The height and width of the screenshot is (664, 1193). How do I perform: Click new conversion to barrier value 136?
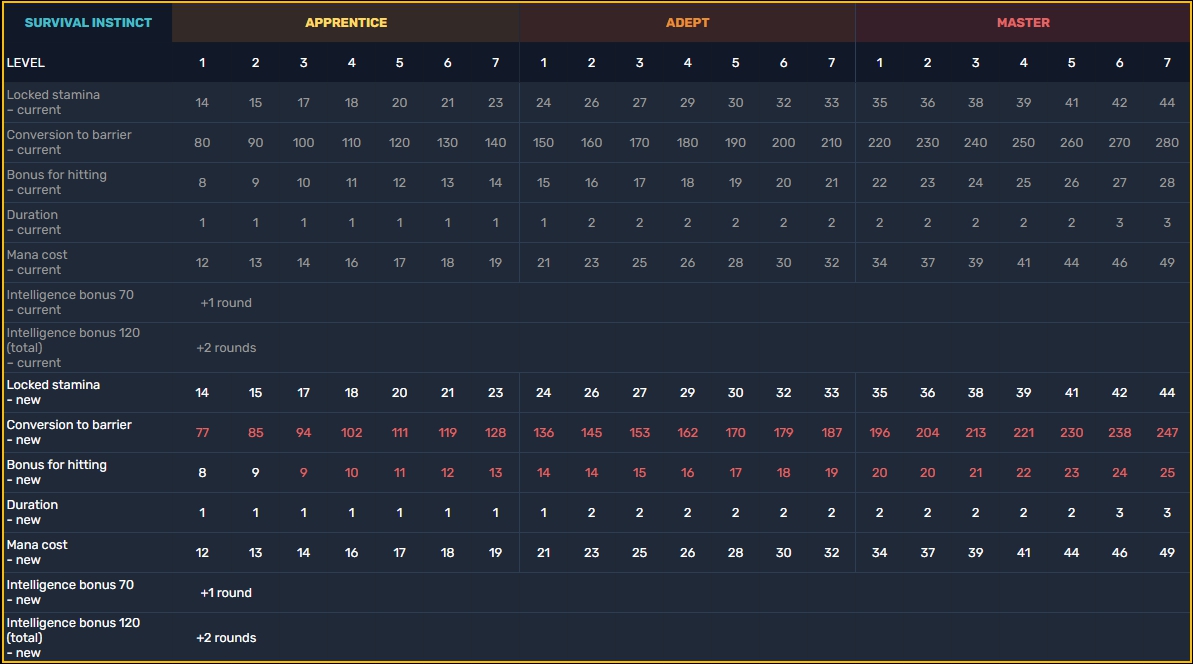tap(543, 433)
